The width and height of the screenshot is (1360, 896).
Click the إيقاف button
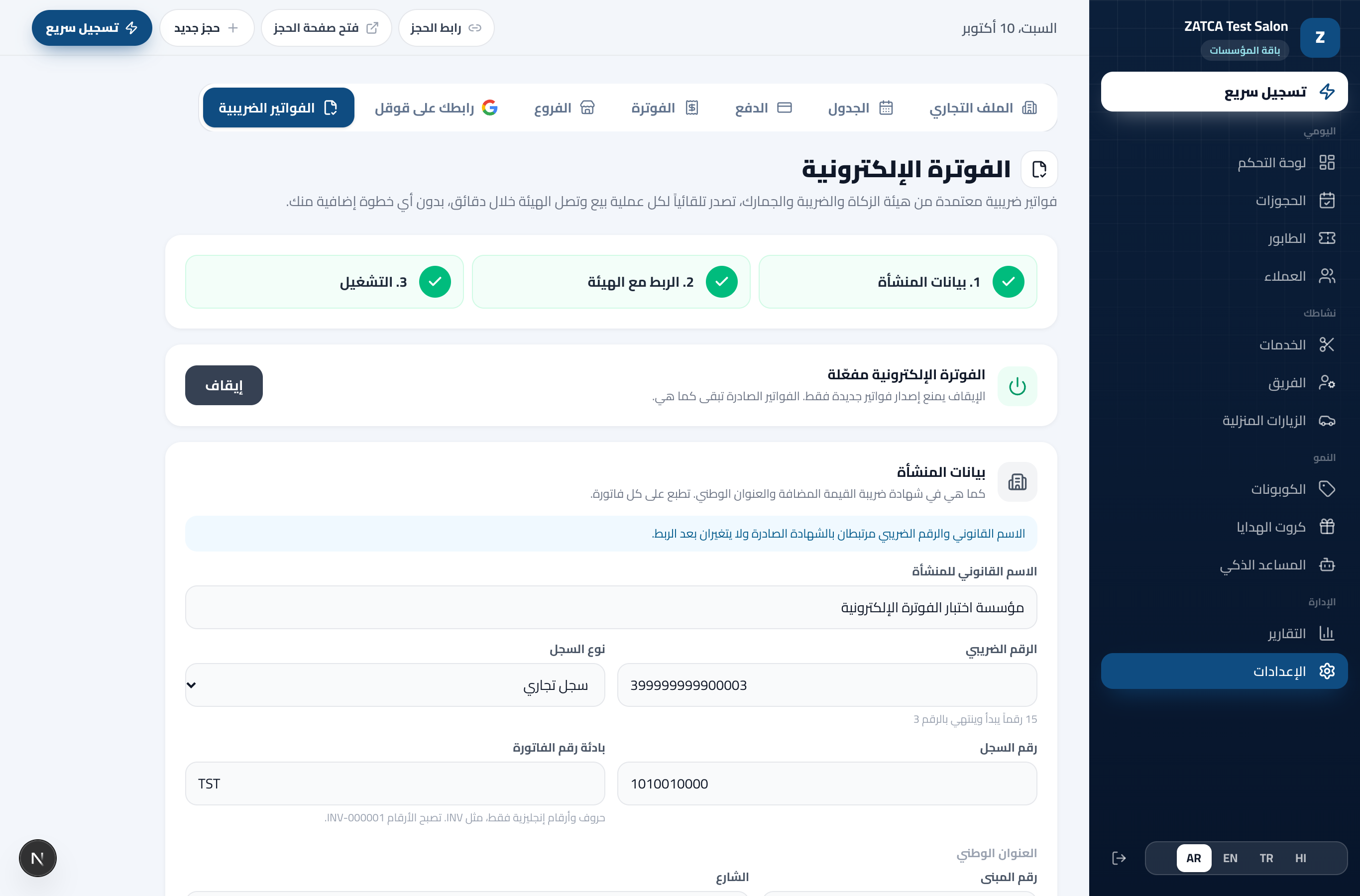[x=224, y=385]
